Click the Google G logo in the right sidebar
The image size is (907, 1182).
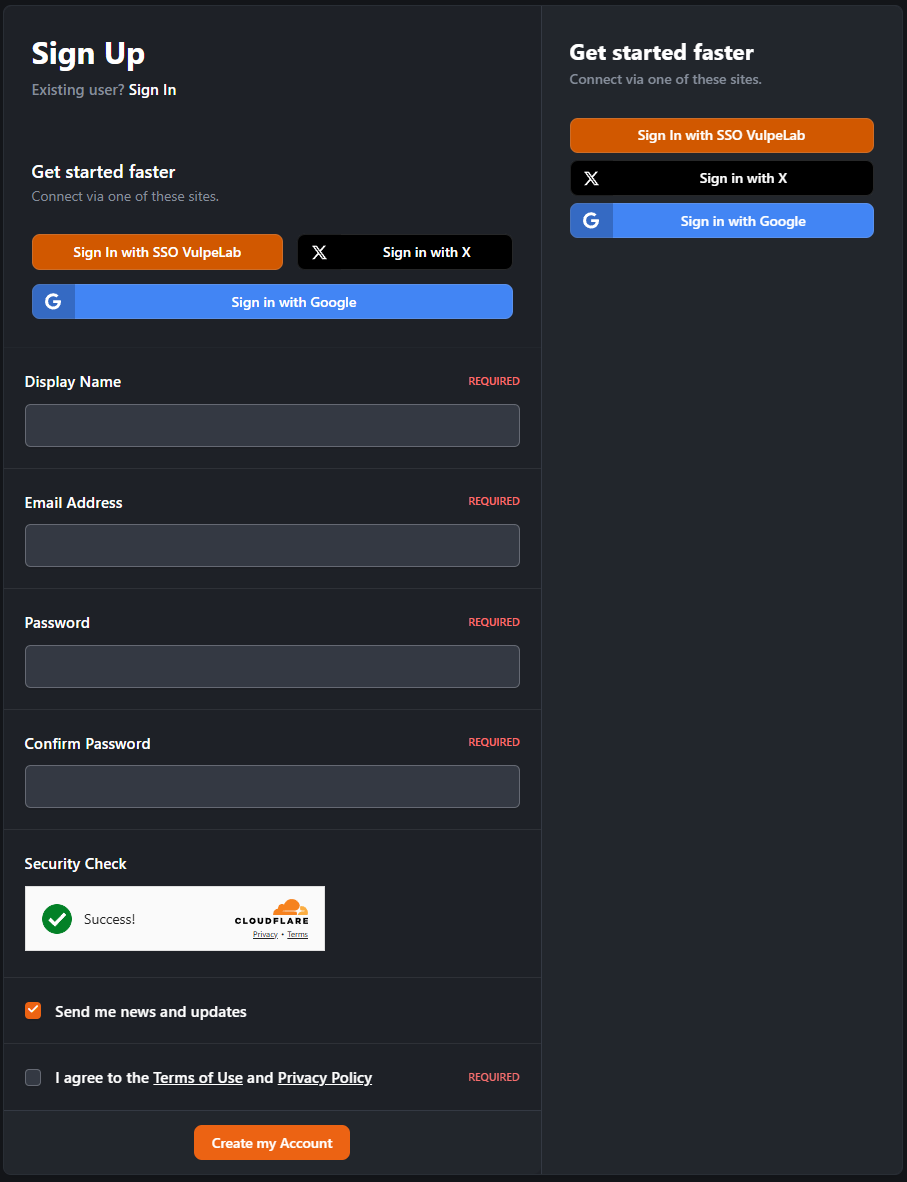(x=591, y=221)
